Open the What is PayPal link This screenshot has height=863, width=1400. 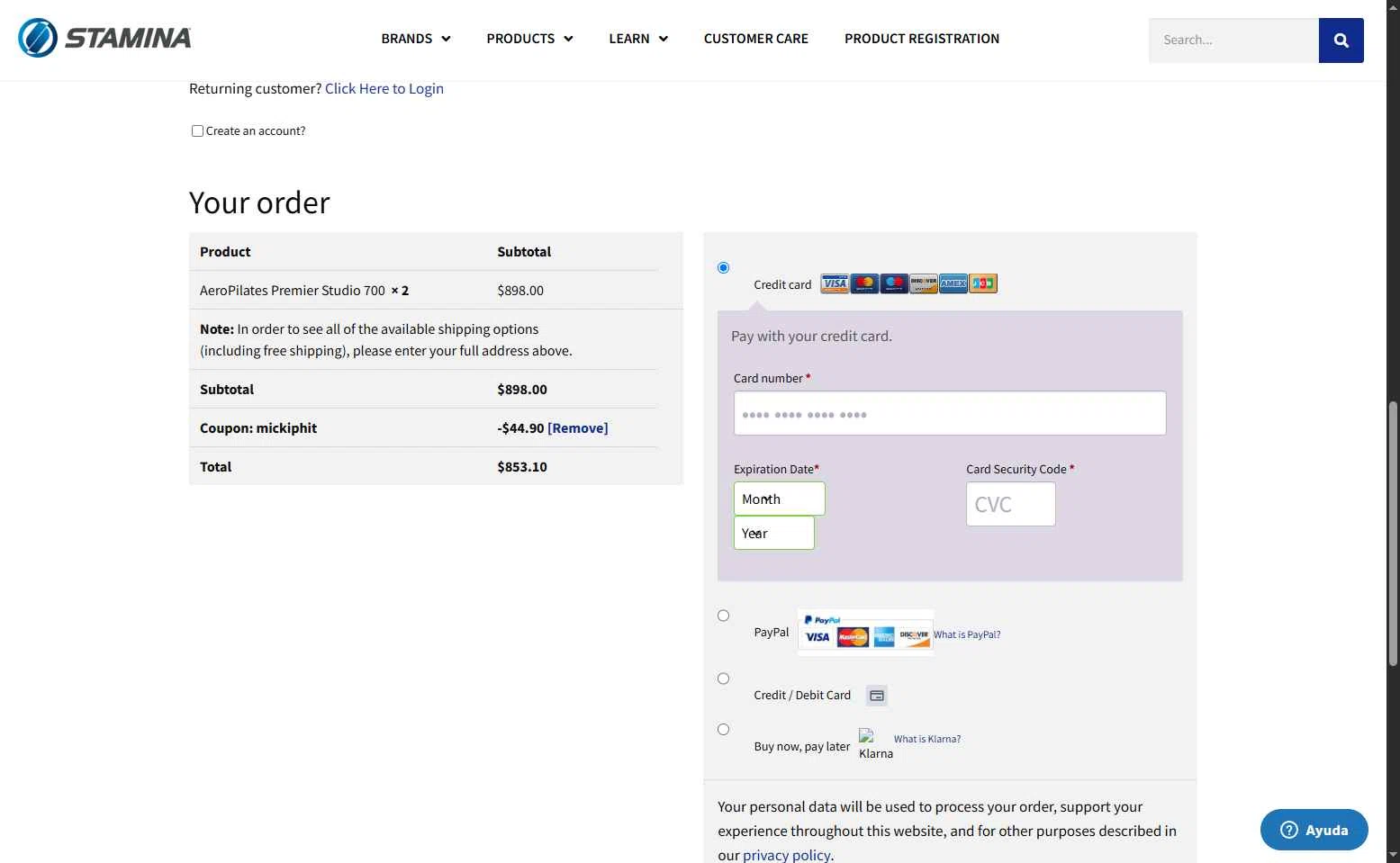tap(967, 634)
